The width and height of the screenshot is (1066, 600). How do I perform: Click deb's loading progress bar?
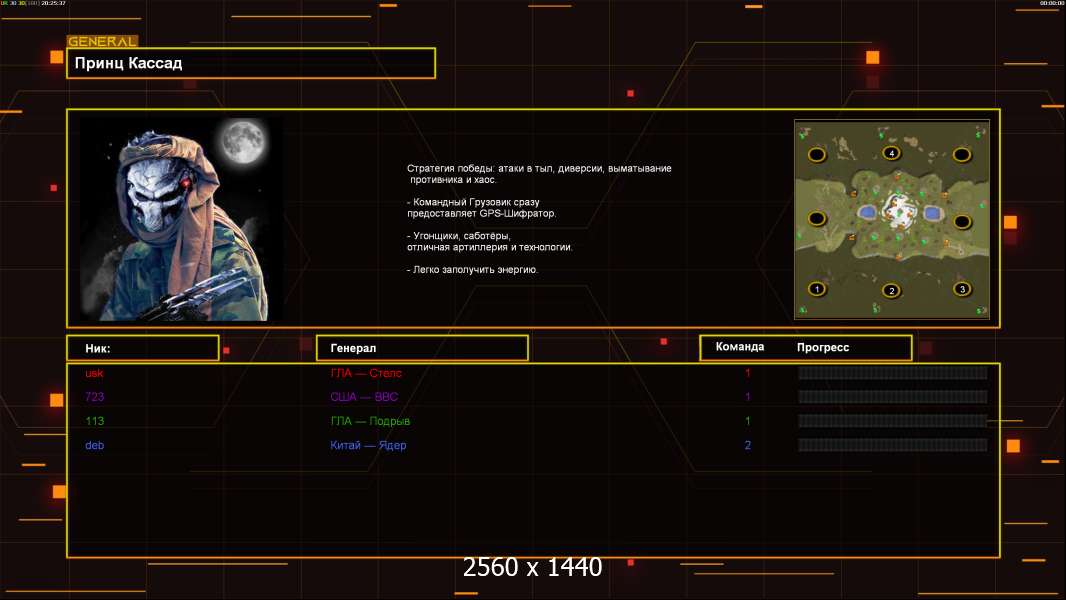click(x=893, y=446)
